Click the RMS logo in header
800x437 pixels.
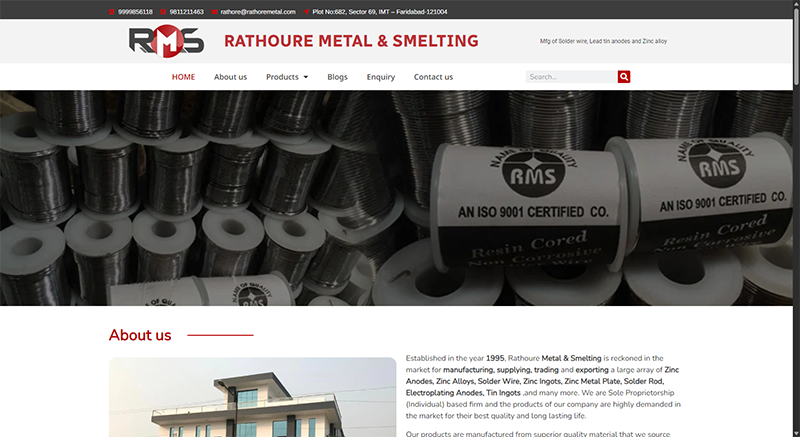166,41
